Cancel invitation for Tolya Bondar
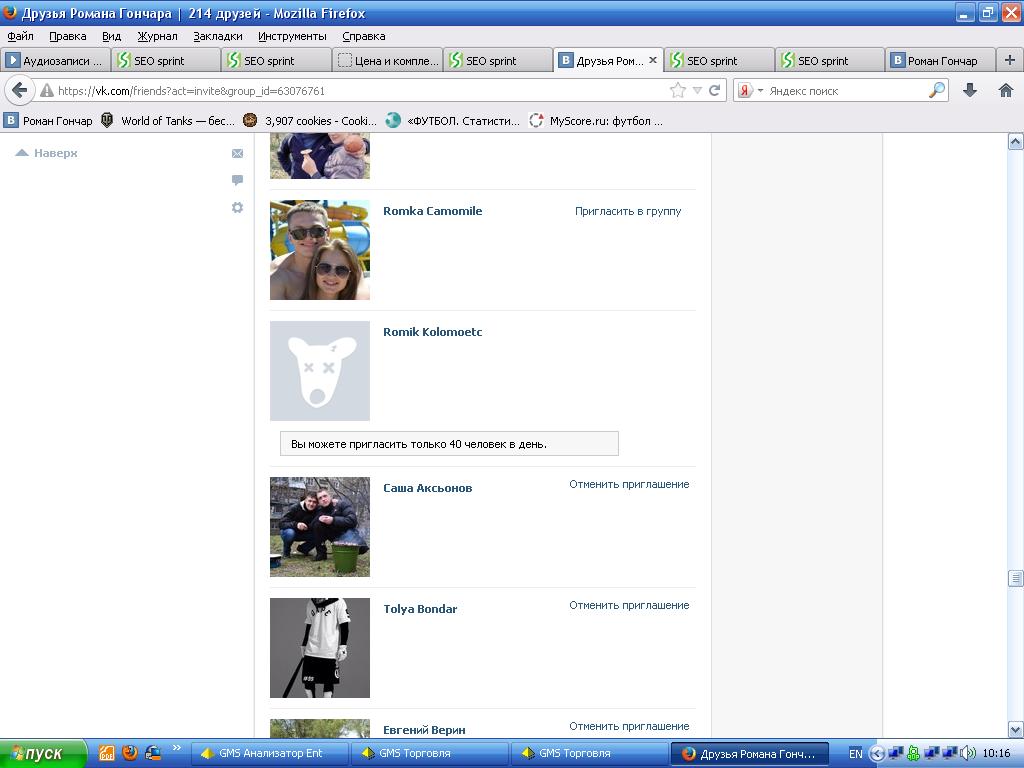1024x768 pixels. [629, 605]
